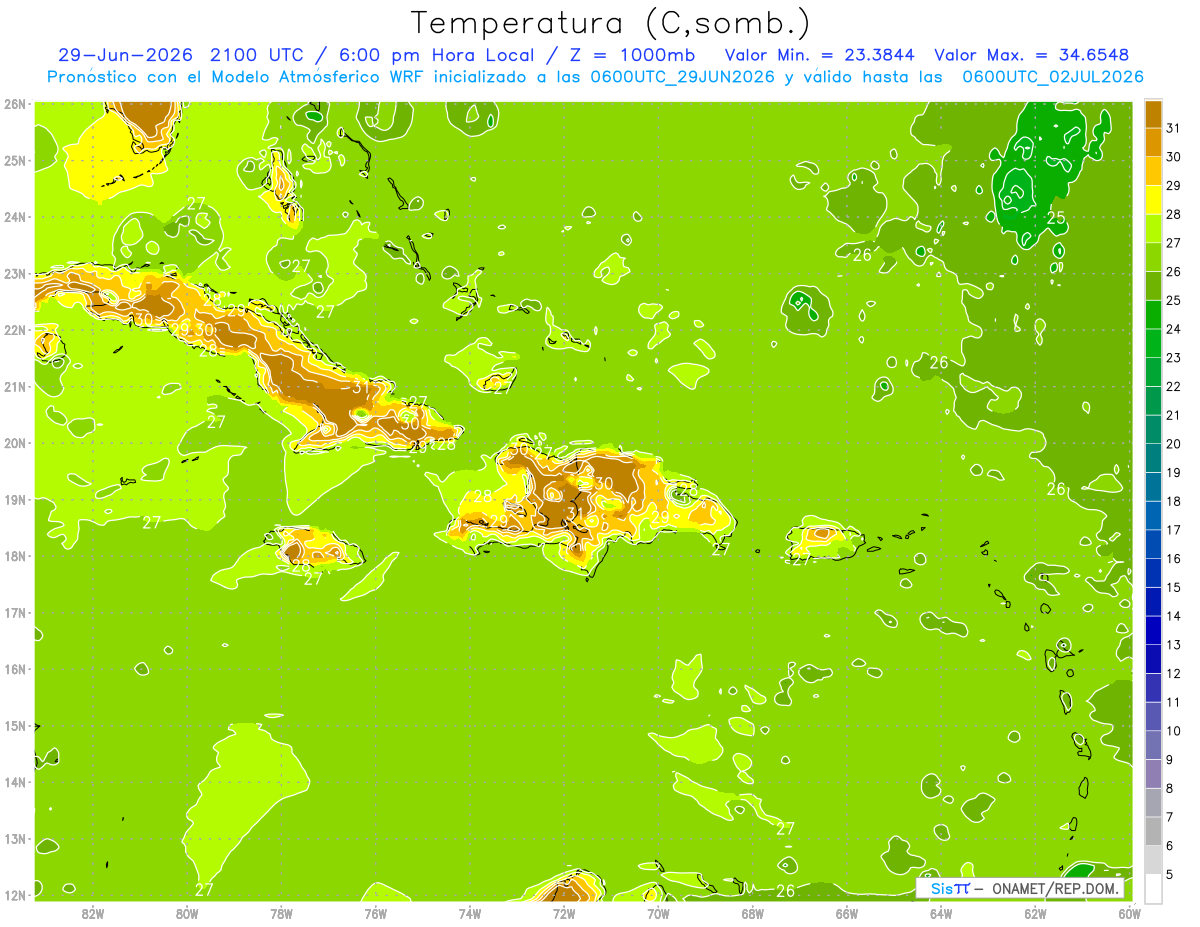Click the '15N' latitude axis label
Image resolution: width=1200 pixels, height=927 pixels.
tap(15, 725)
